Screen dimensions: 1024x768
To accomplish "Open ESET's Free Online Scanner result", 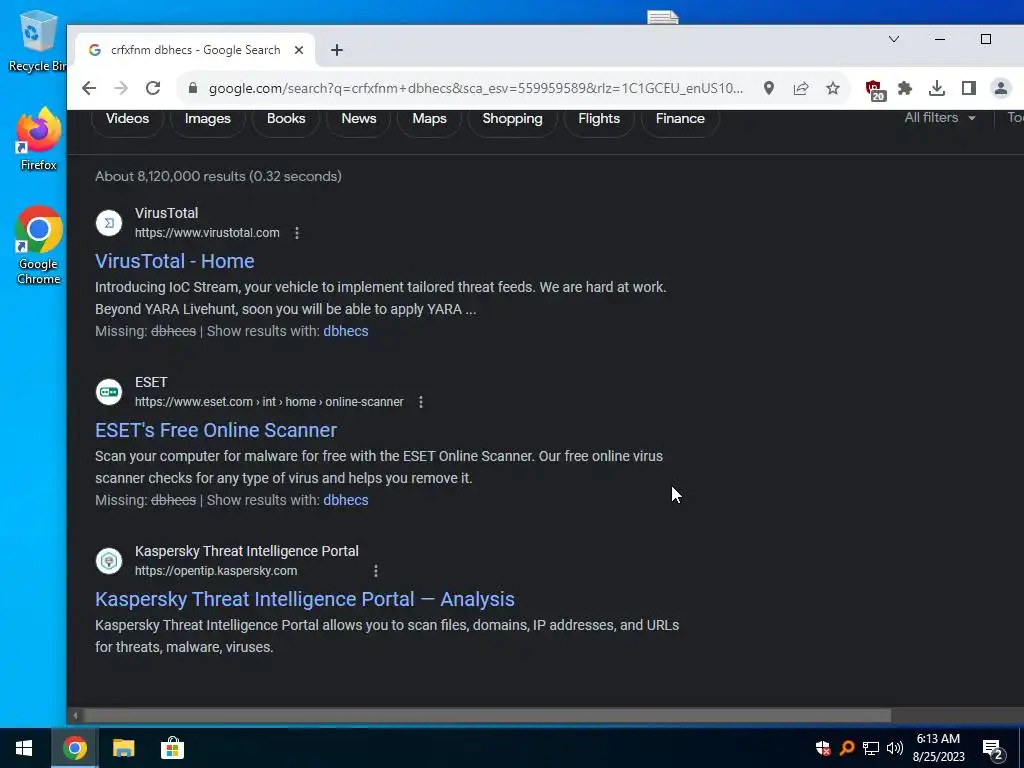I will coord(216,430).
